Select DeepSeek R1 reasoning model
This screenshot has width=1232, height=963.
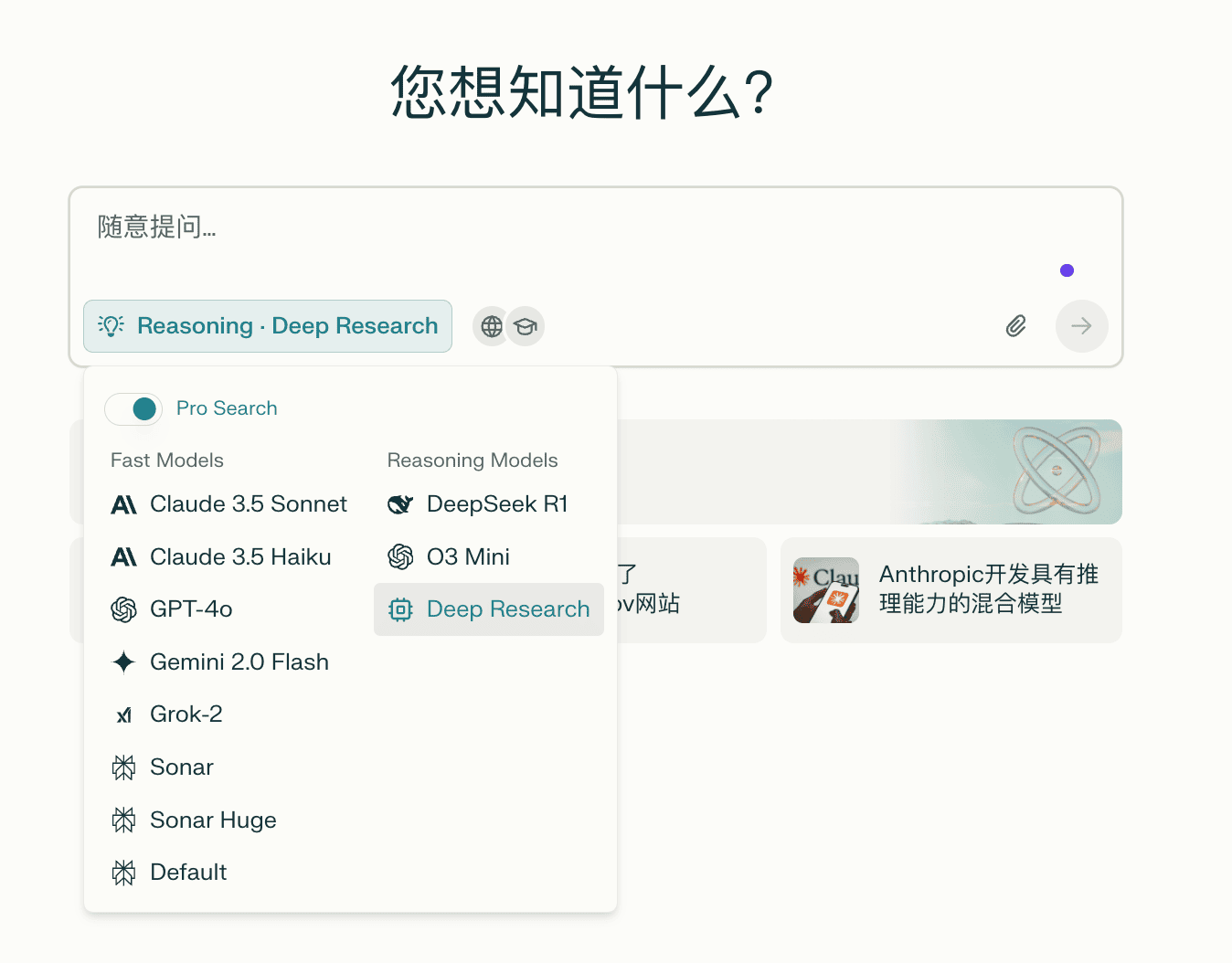point(489,504)
